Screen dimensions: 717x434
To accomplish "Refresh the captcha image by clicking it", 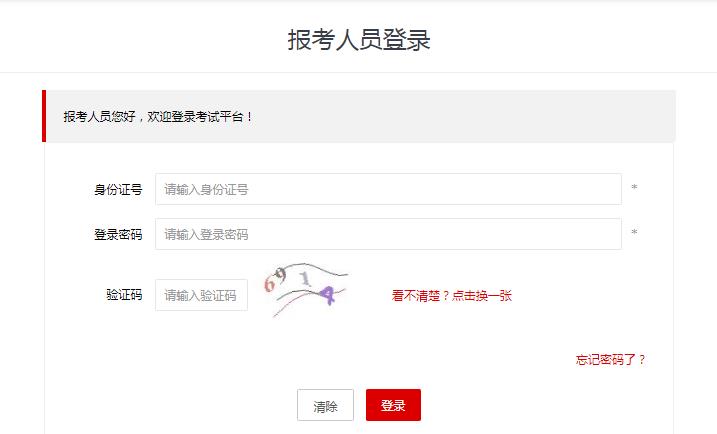I will tap(305, 289).
